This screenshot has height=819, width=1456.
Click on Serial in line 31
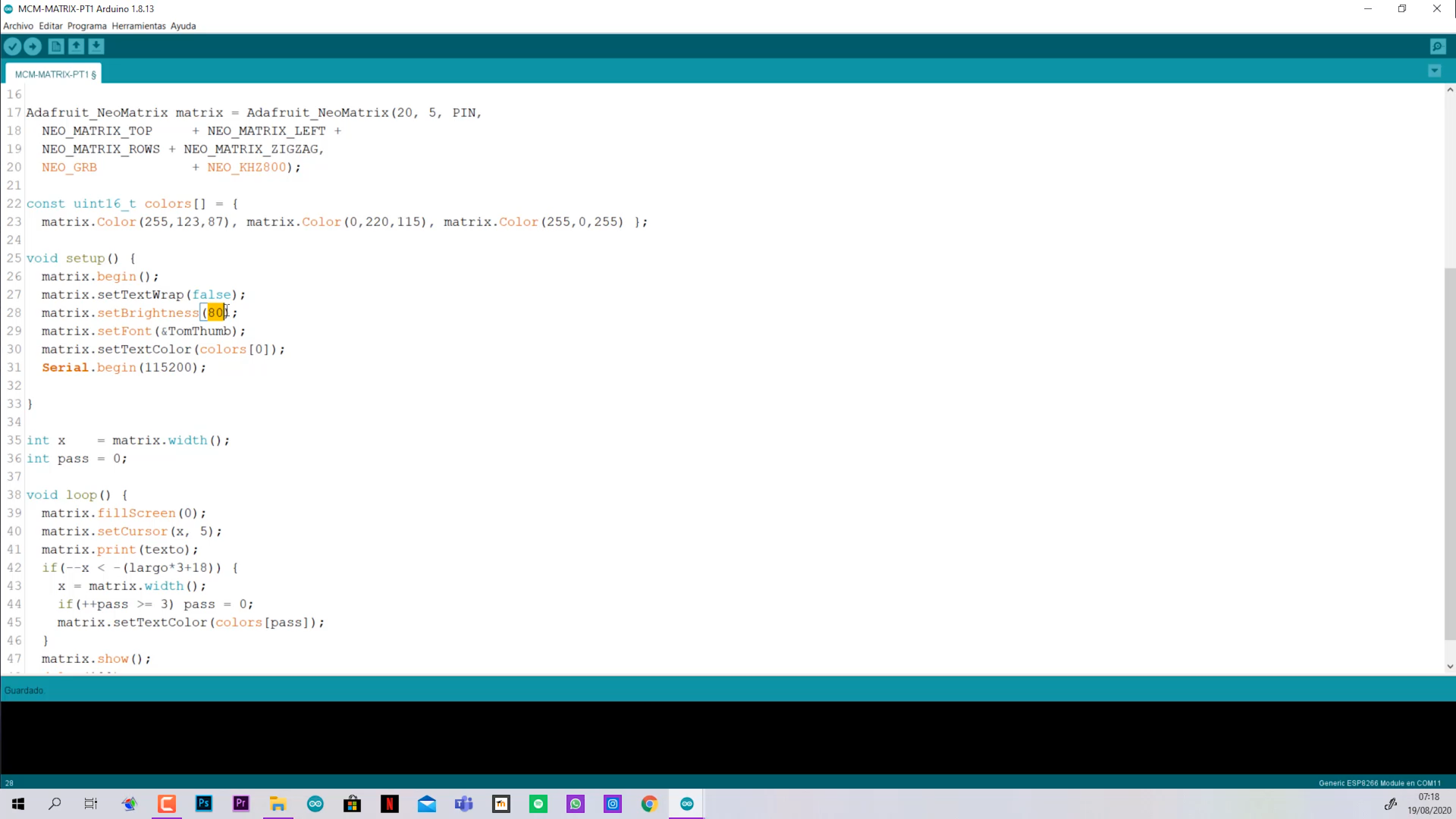(65, 368)
